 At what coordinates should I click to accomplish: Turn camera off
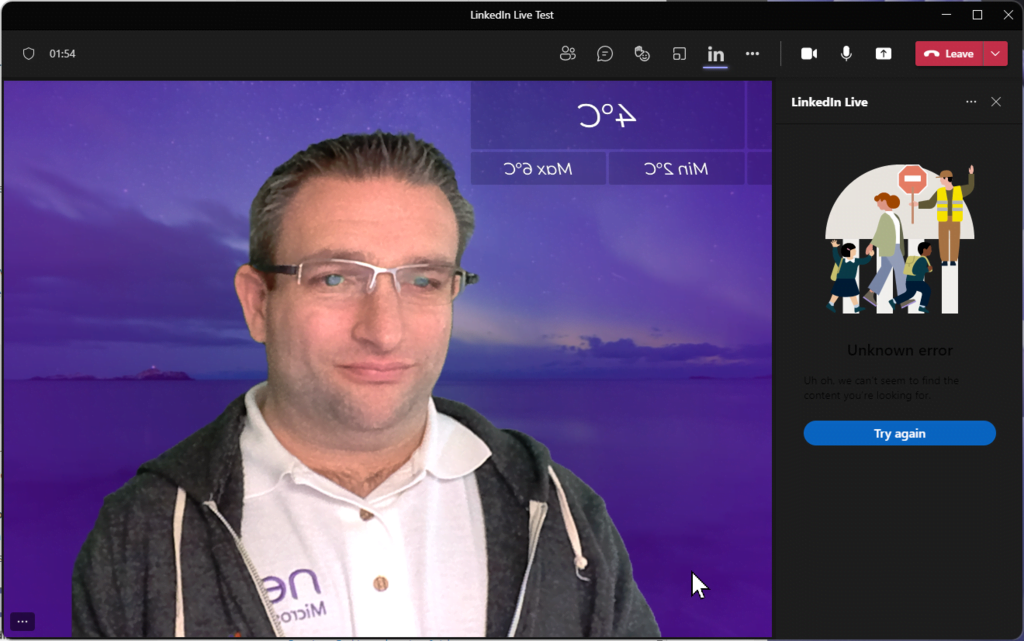pyautogui.click(x=809, y=54)
